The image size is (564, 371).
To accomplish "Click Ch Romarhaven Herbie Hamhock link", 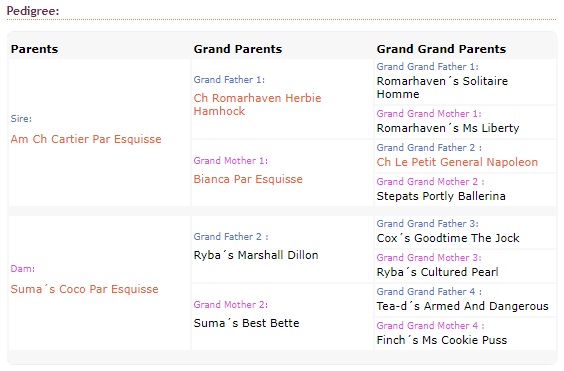I will 257,104.
